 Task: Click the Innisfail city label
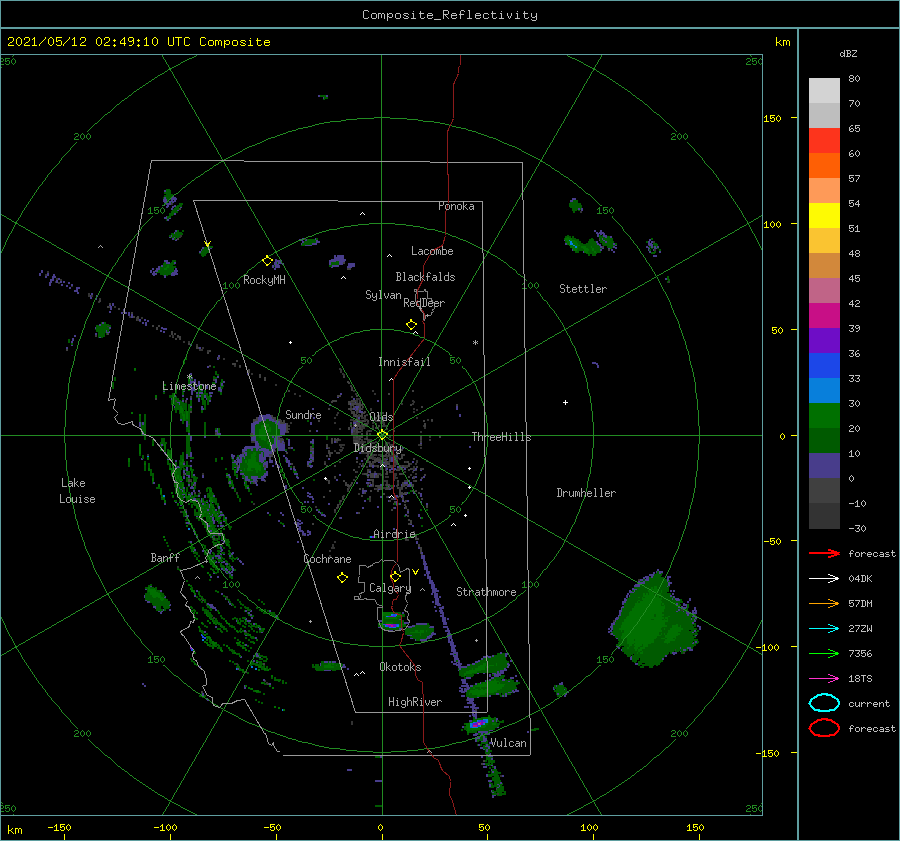[x=404, y=362]
